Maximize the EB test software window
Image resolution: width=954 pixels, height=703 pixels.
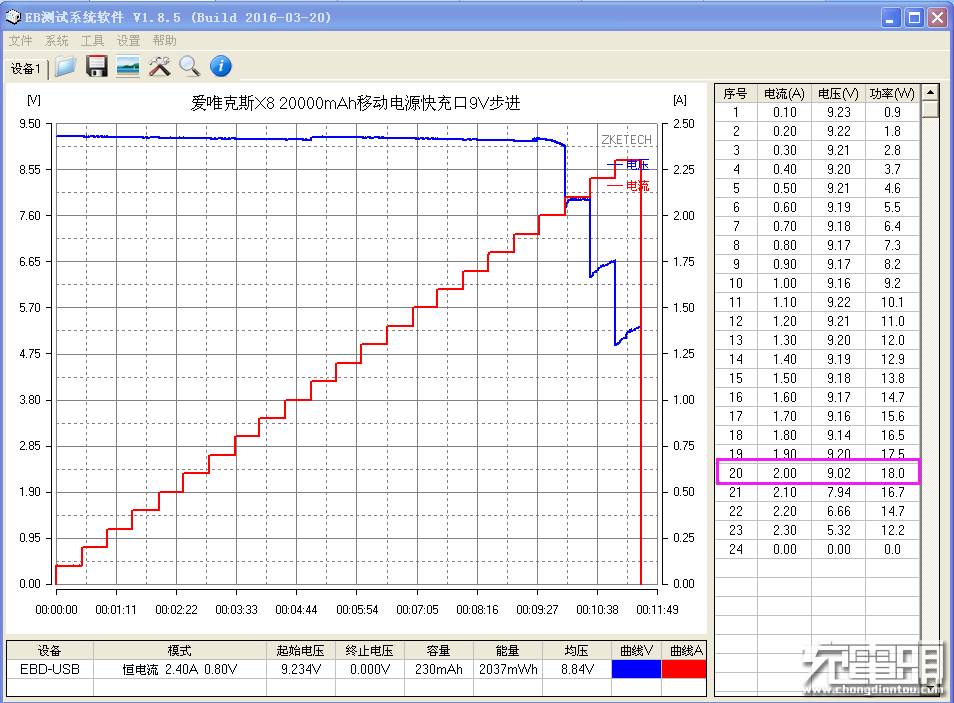pos(914,18)
